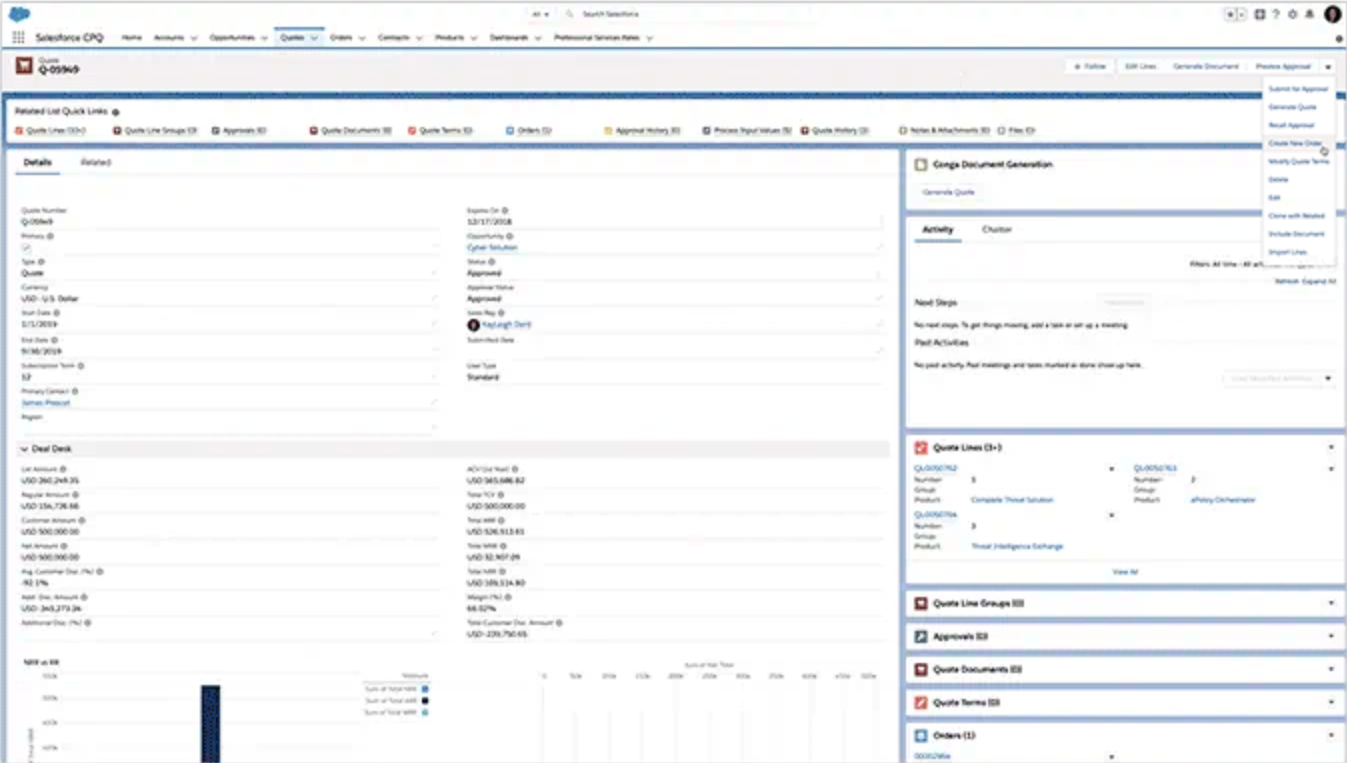Screen dimensions: 1347x763
Task: Click the Generate Document button
Action: (1205, 66)
